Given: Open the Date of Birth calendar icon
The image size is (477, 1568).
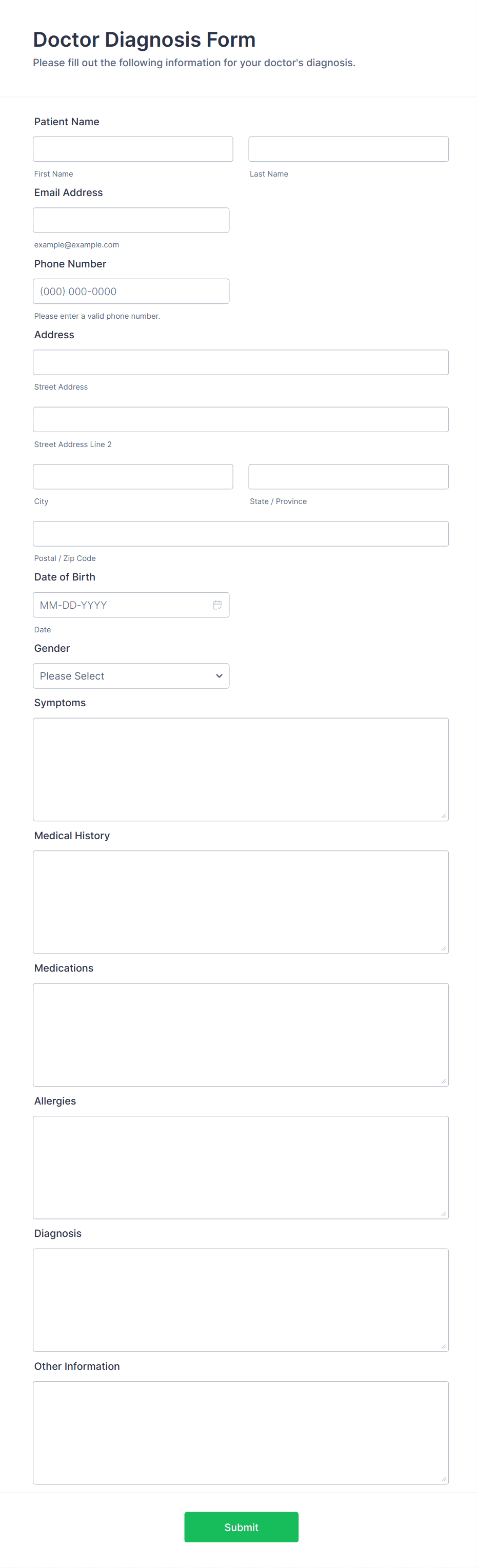Looking at the screenshot, I should pyautogui.click(x=217, y=605).
